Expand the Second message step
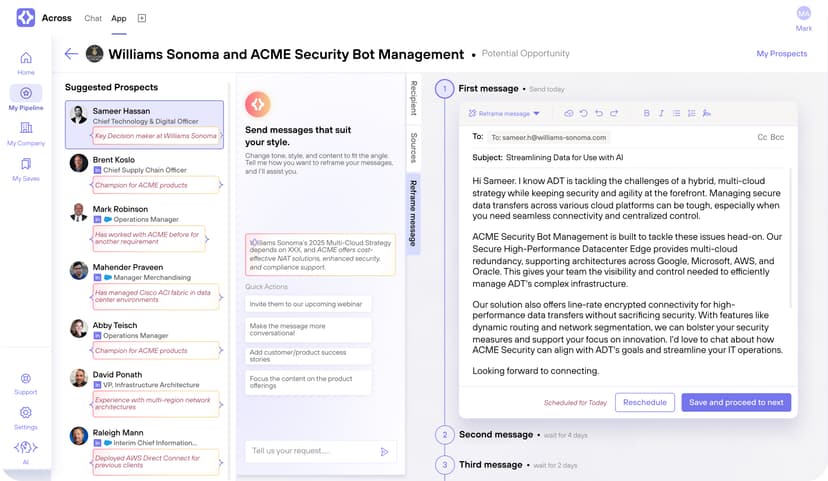The height and width of the screenshot is (481, 828). click(495, 435)
